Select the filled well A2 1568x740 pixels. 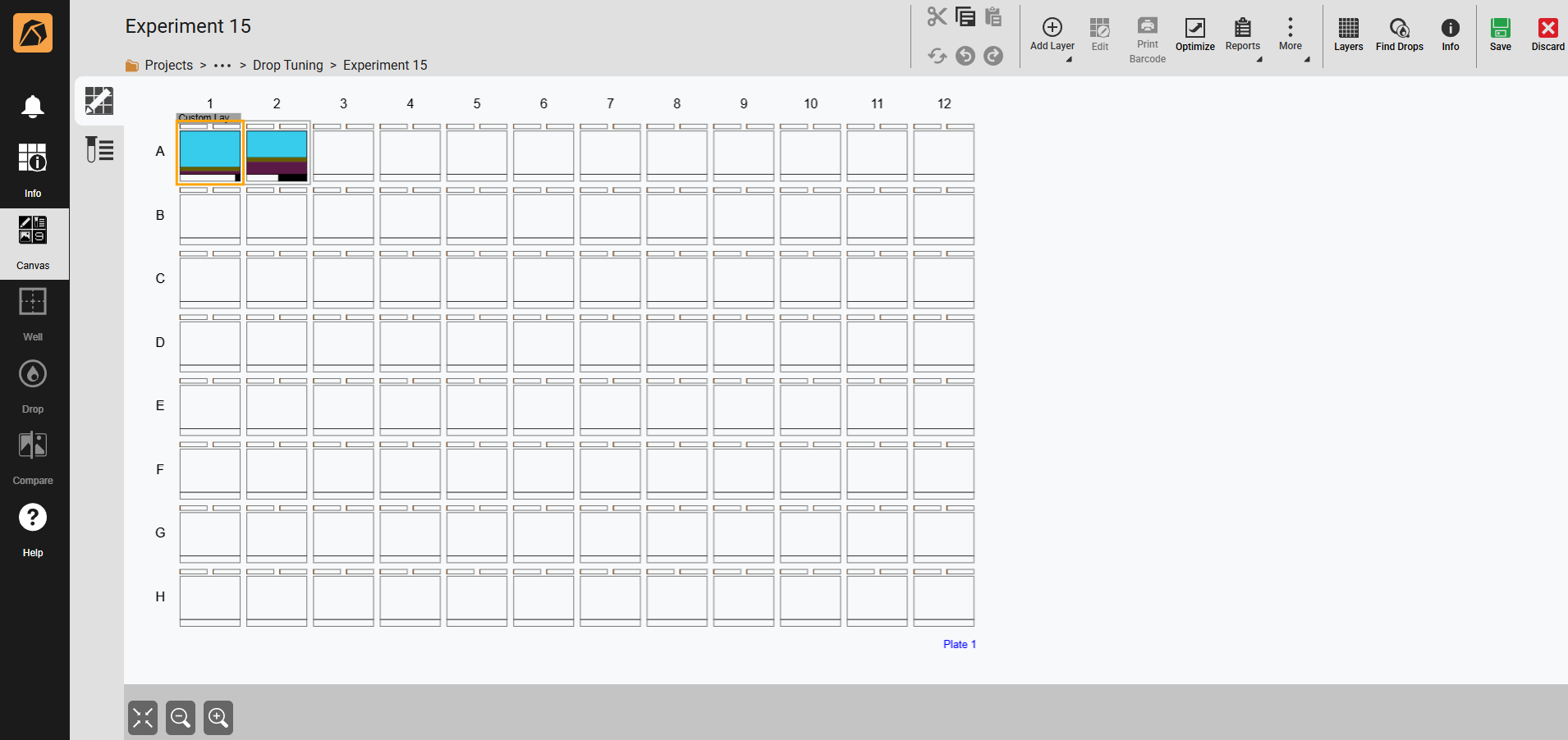click(x=277, y=153)
